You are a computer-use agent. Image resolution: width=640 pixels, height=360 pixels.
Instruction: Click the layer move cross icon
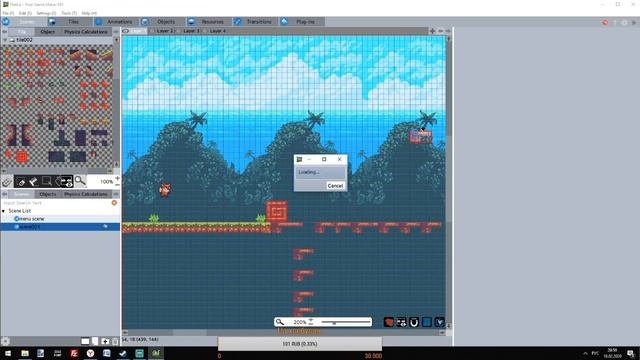coord(432,31)
